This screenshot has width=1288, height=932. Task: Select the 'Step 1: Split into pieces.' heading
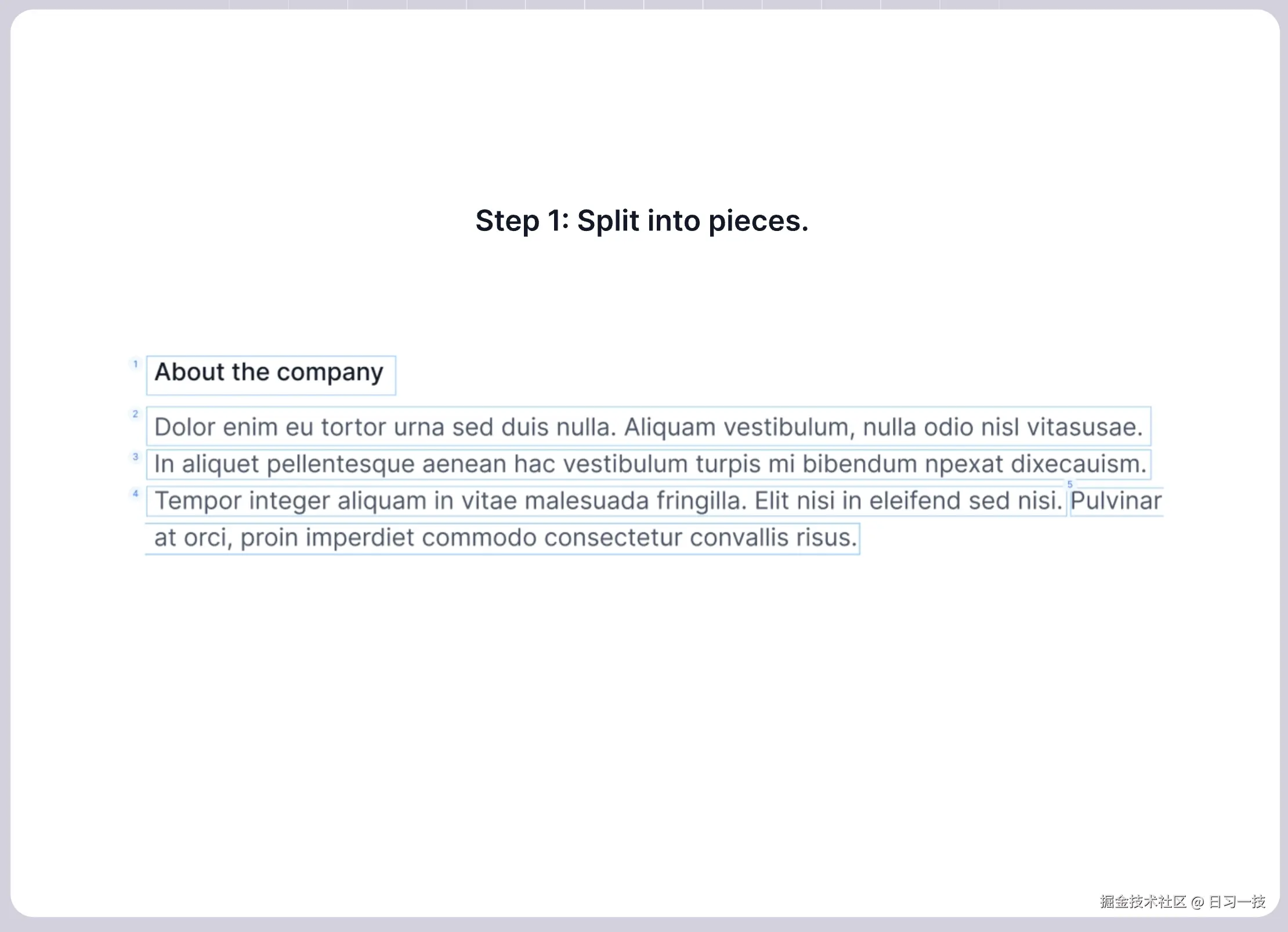tap(642, 221)
